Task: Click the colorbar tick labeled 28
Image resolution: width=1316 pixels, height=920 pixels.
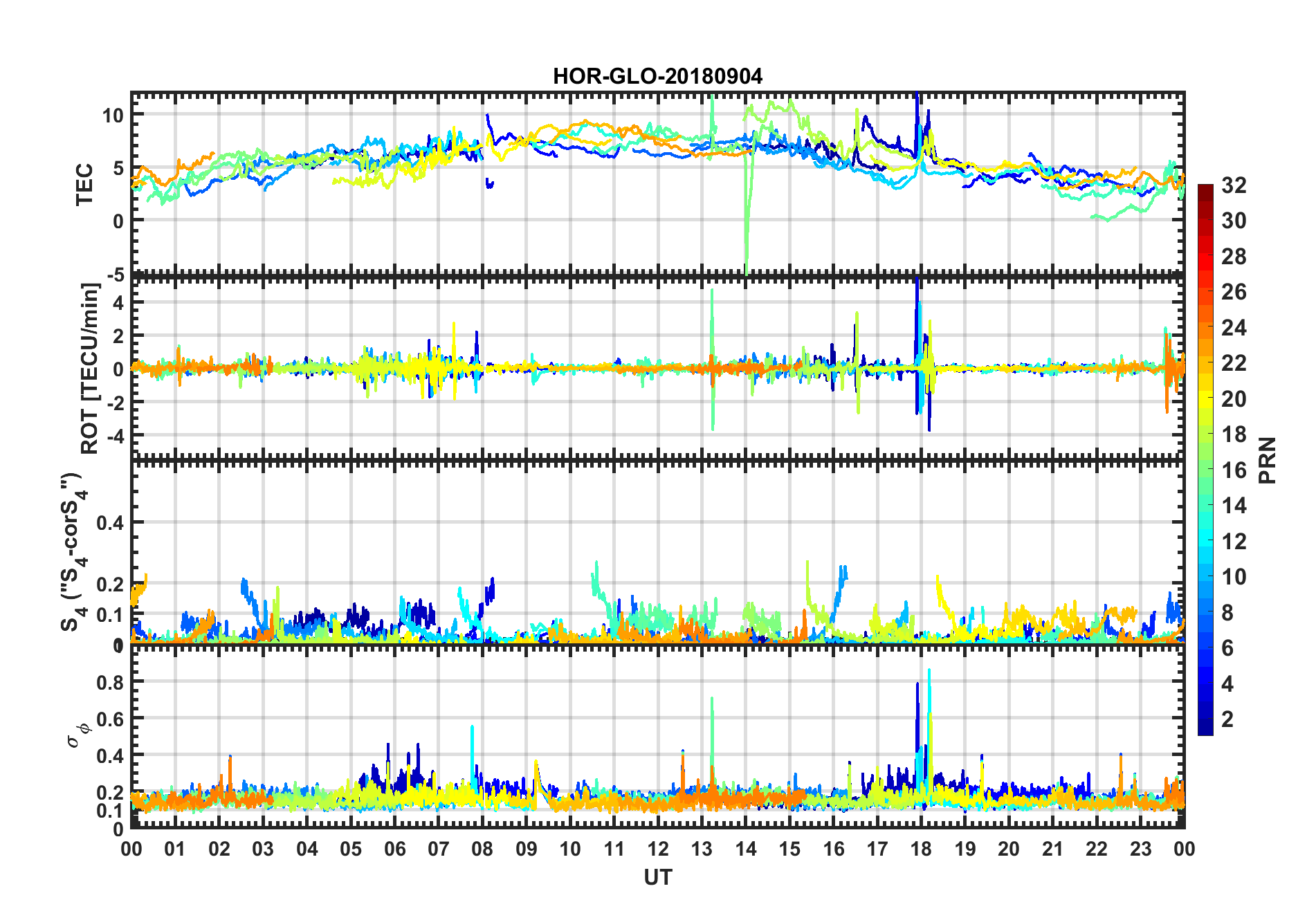Action: coord(1234,257)
